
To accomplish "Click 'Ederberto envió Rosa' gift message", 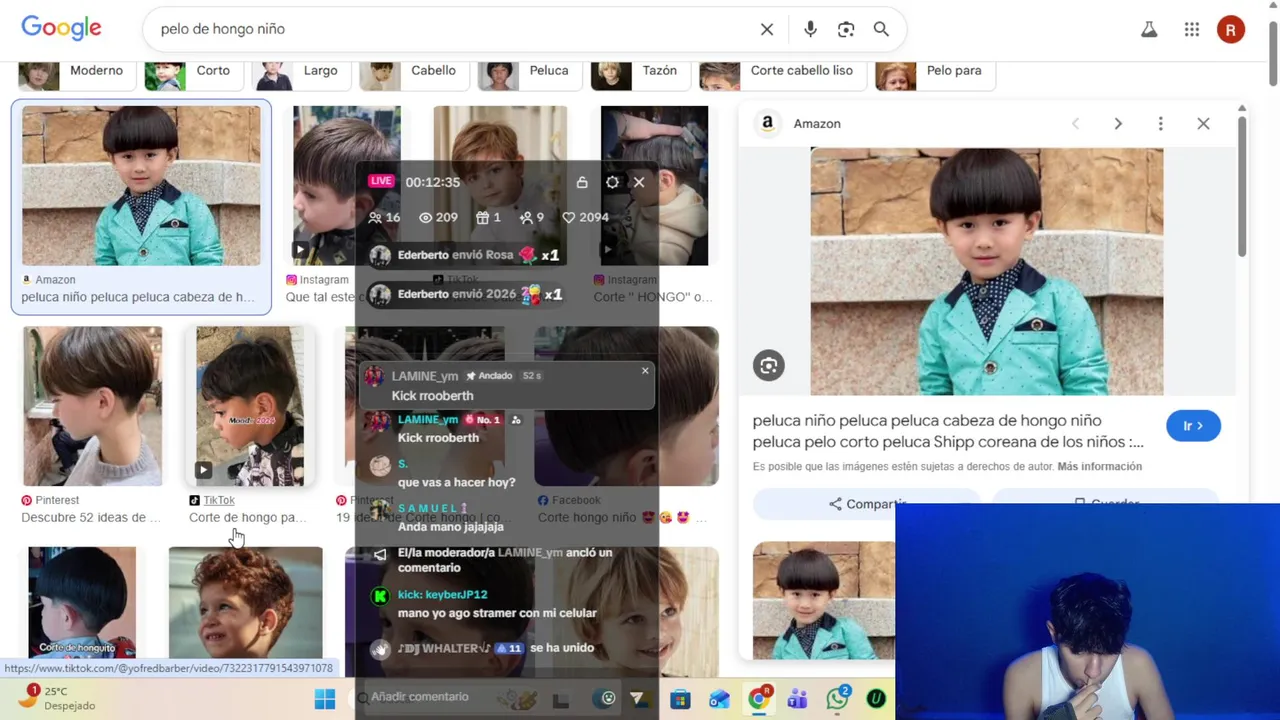I will point(465,255).
